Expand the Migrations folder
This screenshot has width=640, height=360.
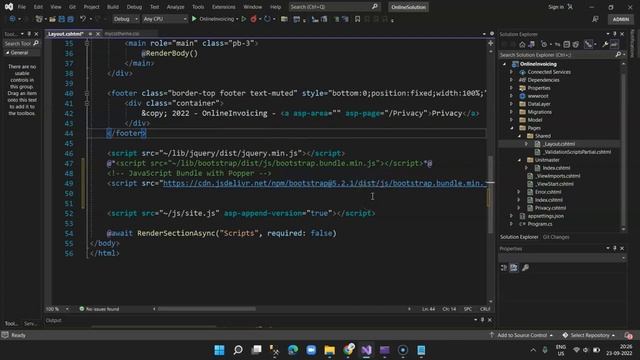tap(511, 112)
